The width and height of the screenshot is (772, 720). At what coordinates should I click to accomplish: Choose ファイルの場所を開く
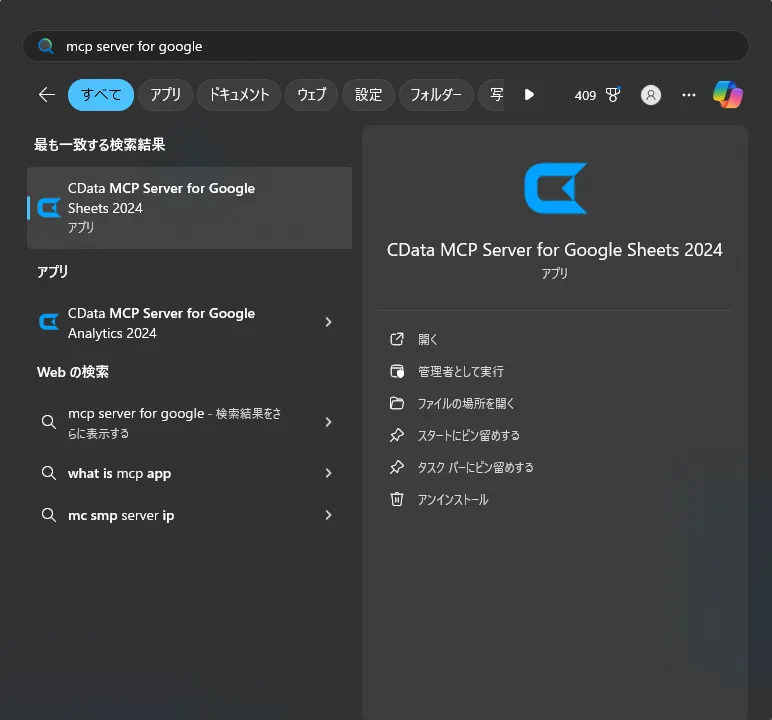pyautogui.click(x=466, y=403)
